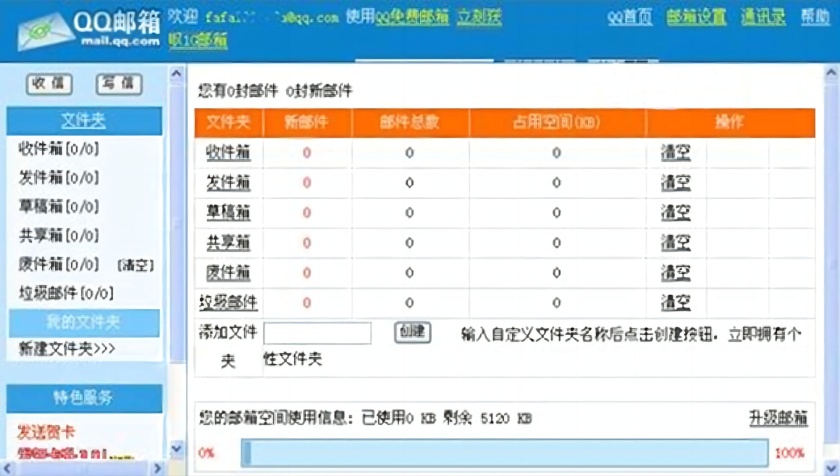Click 帮助 link in top right
This screenshot has height=476, width=840.
(814, 18)
